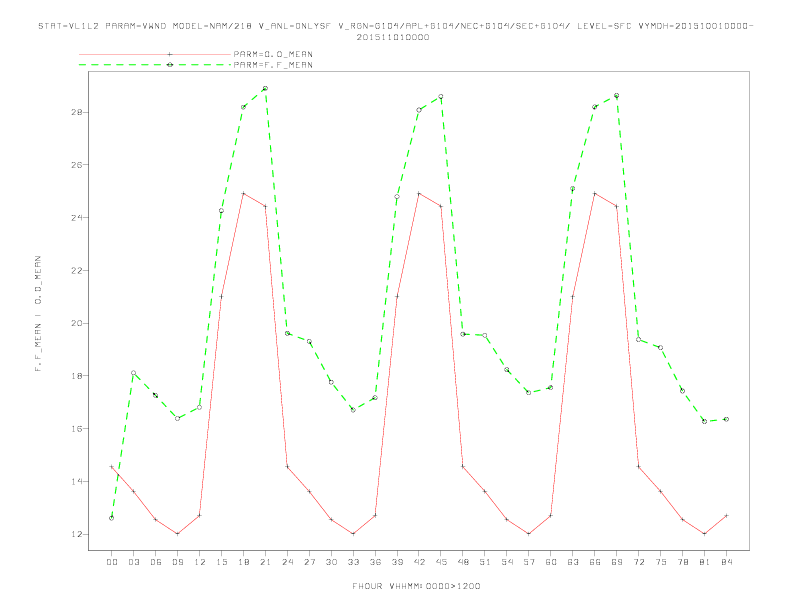Click x-axis tick label 63

click(x=573, y=562)
